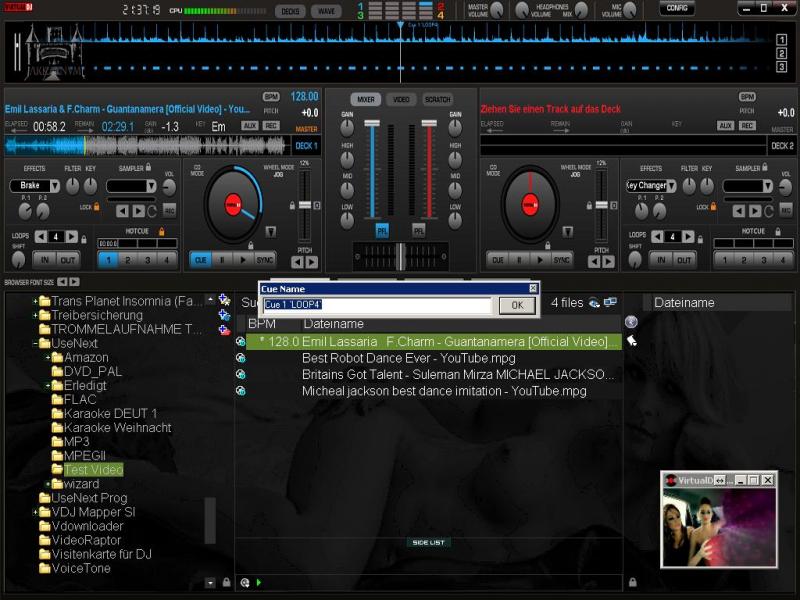Screen dimensions: 800x600
Task: Toggle the hotcue lock on deck 1
Action: pyautogui.click(x=162, y=232)
